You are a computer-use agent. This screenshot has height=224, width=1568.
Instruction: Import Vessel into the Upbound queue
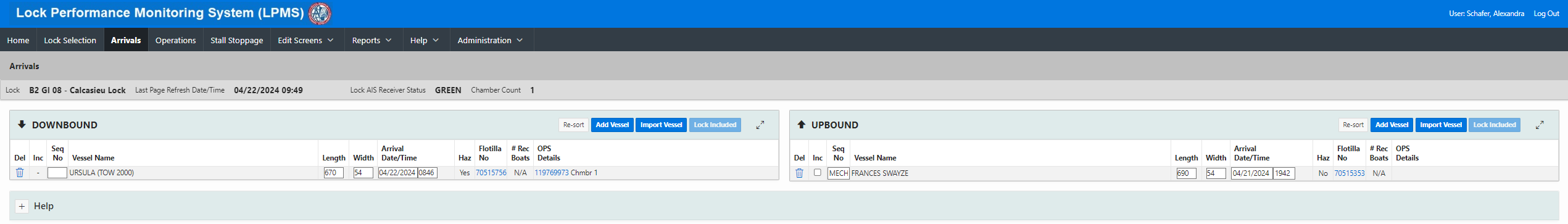tap(1440, 125)
